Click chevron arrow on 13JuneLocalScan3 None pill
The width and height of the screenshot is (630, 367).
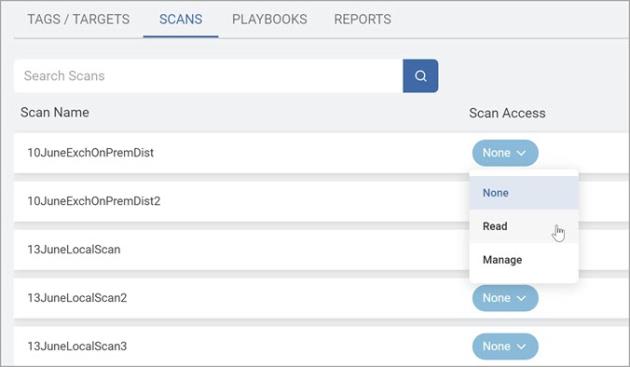coord(521,346)
